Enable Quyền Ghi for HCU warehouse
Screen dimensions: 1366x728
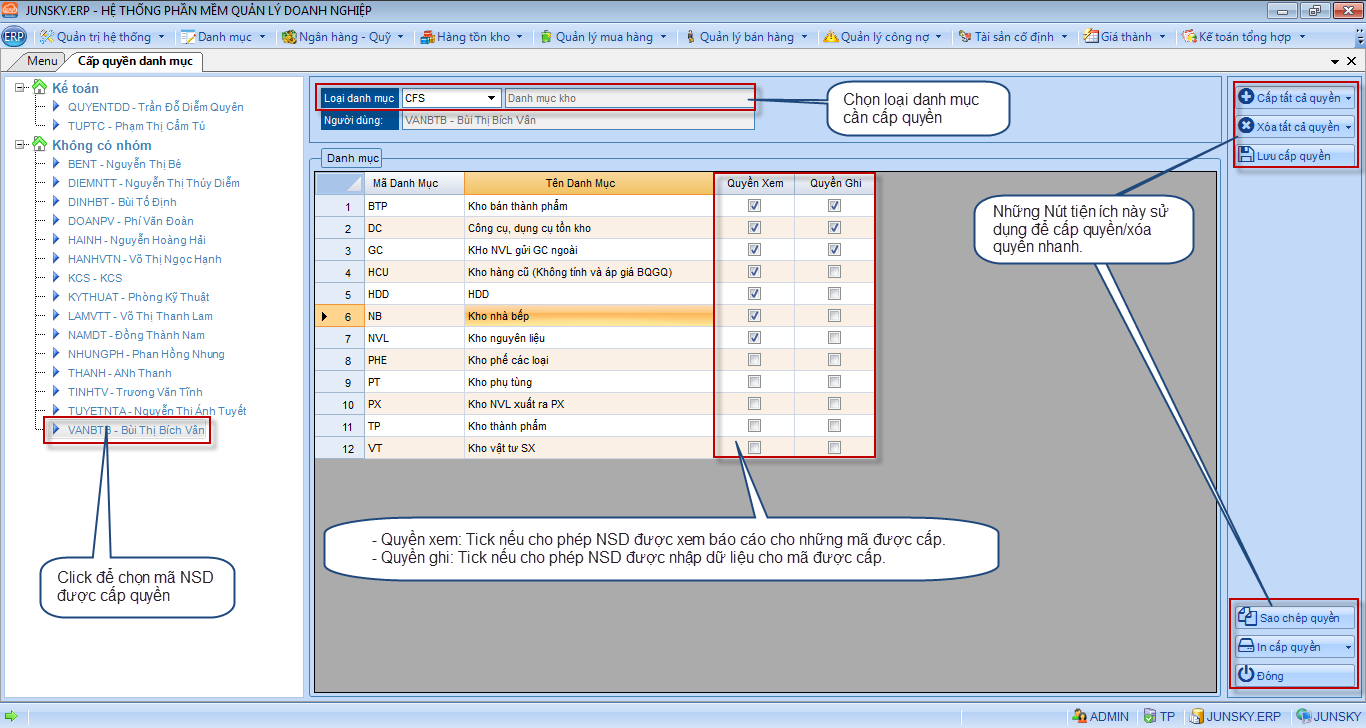point(834,272)
